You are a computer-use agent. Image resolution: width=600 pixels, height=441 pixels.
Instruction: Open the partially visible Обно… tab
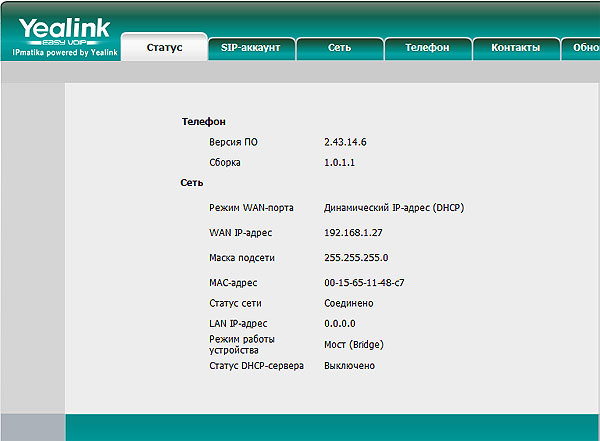pos(583,48)
